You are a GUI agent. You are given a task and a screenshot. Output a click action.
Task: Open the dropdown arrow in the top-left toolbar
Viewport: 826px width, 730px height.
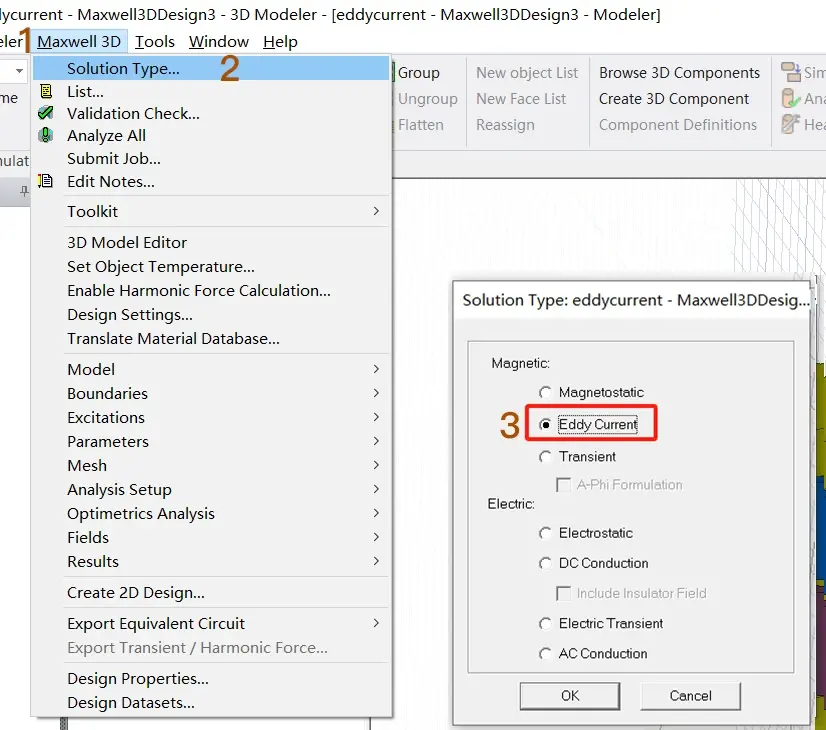click(x=19, y=70)
